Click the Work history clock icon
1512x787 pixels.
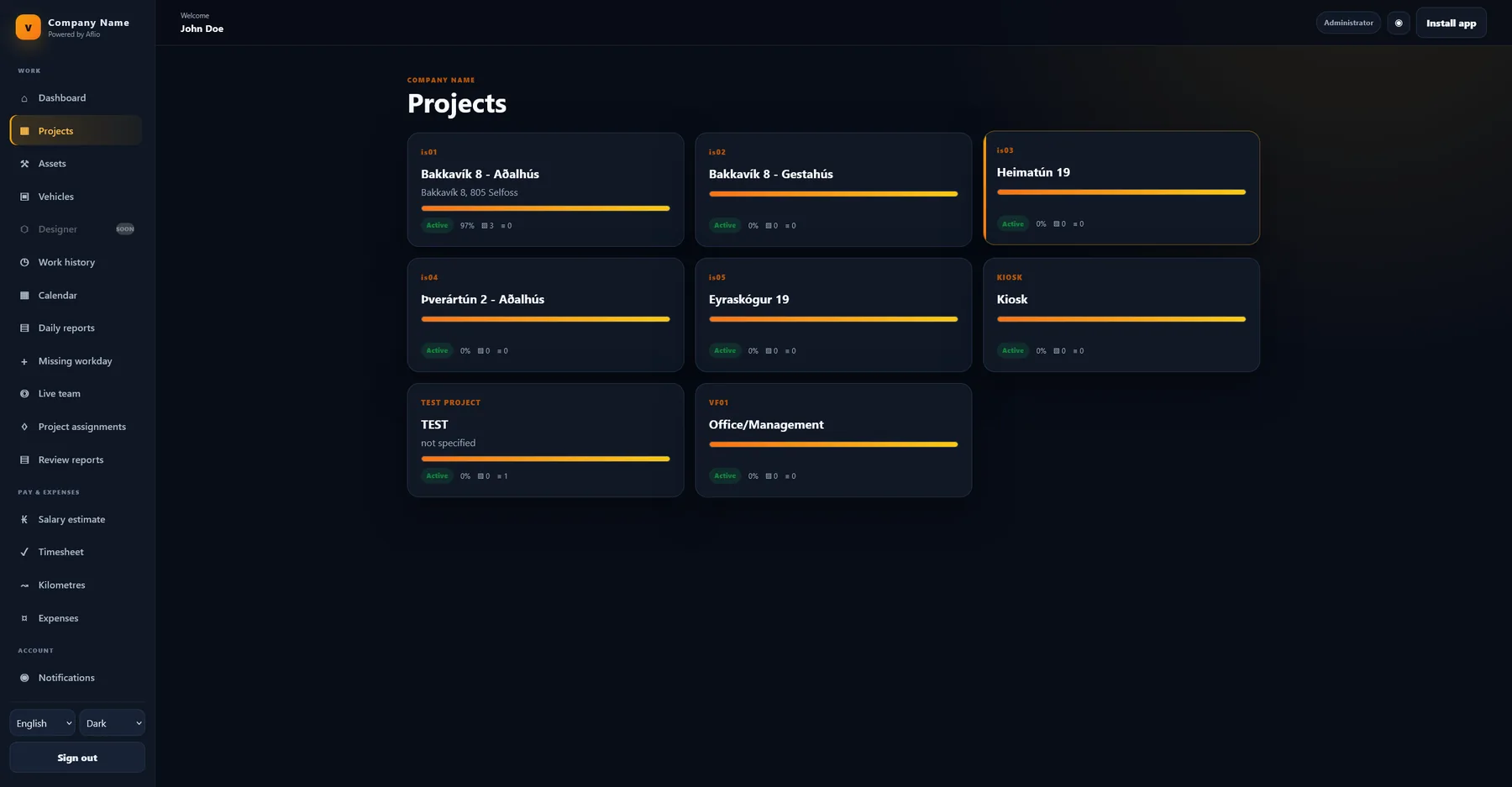[24, 262]
